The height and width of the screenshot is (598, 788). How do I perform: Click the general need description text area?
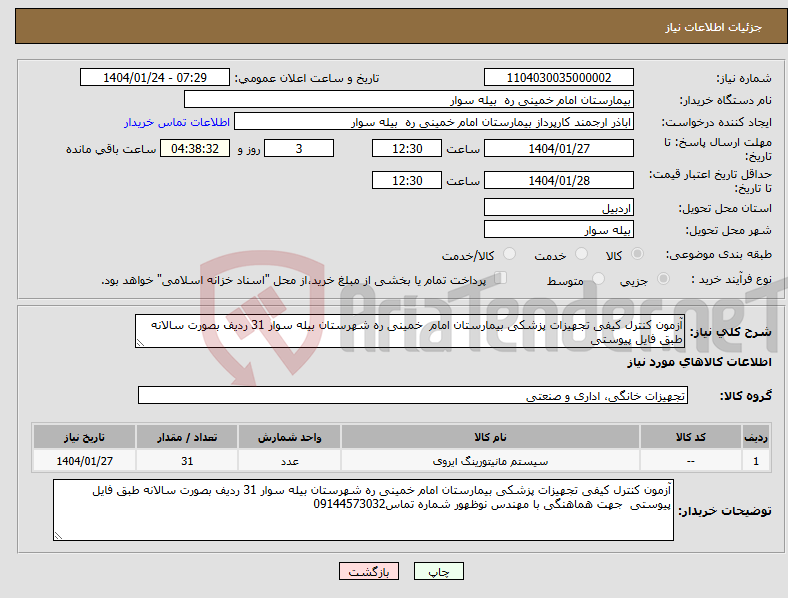pos(410,331)
